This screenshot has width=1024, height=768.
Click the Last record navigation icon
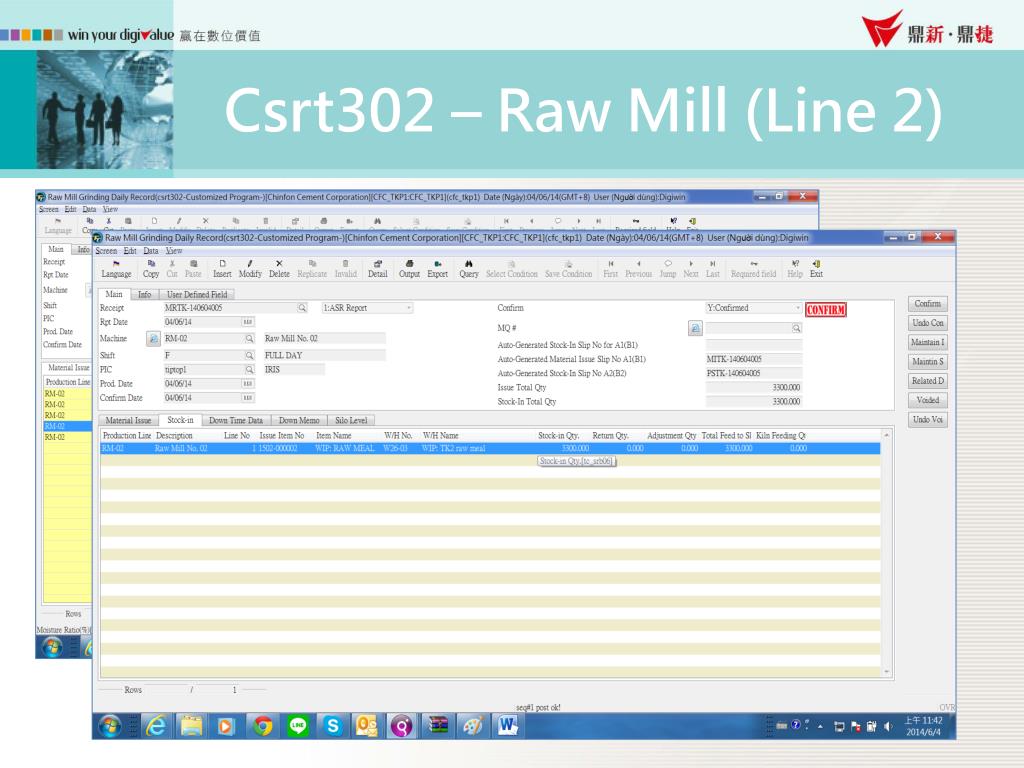coord(712,264)
